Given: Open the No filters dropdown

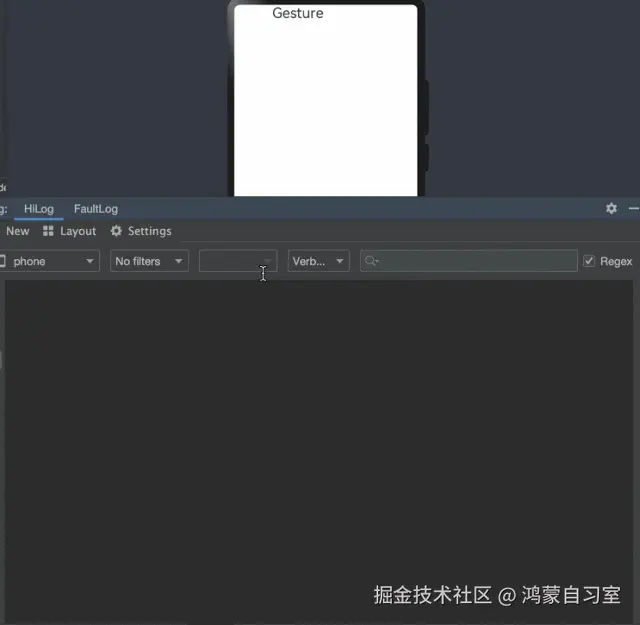Looking at the screenshot, I should click(x=149, y=261).
